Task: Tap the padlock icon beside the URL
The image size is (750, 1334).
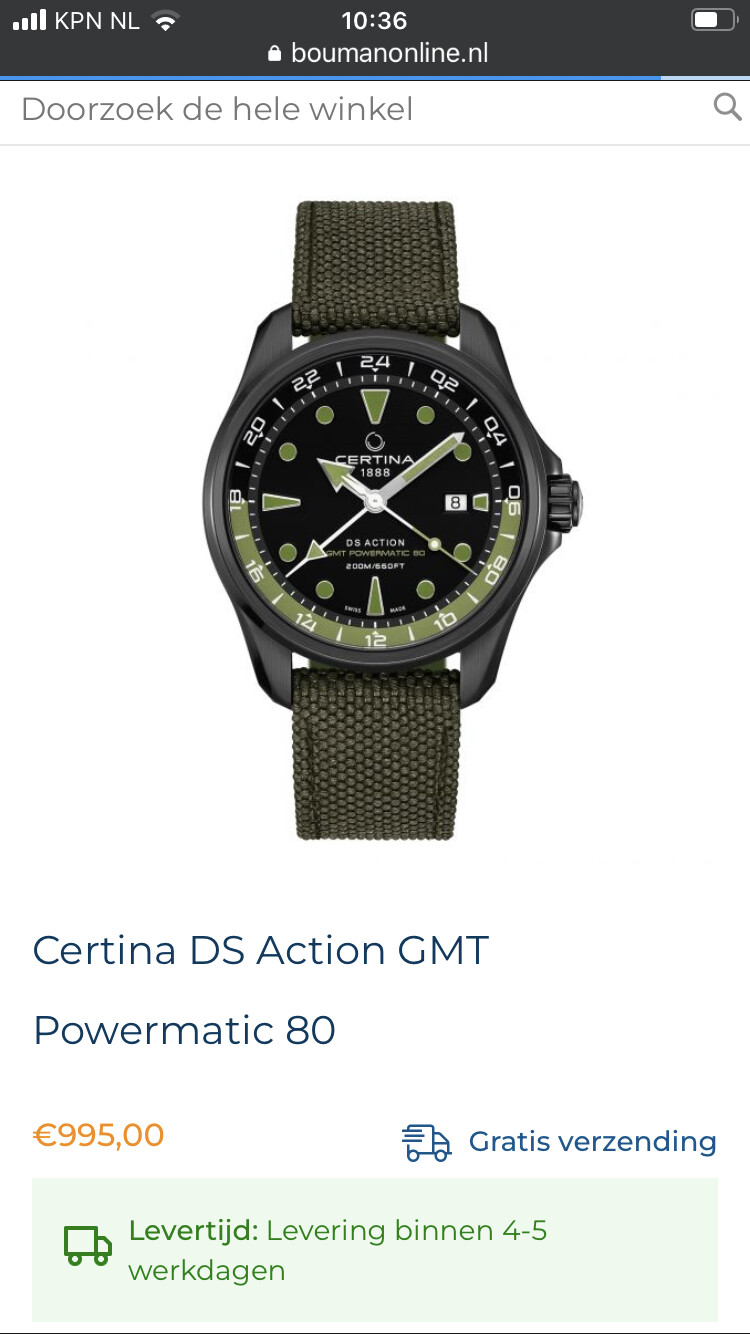Action: [275, 54]
